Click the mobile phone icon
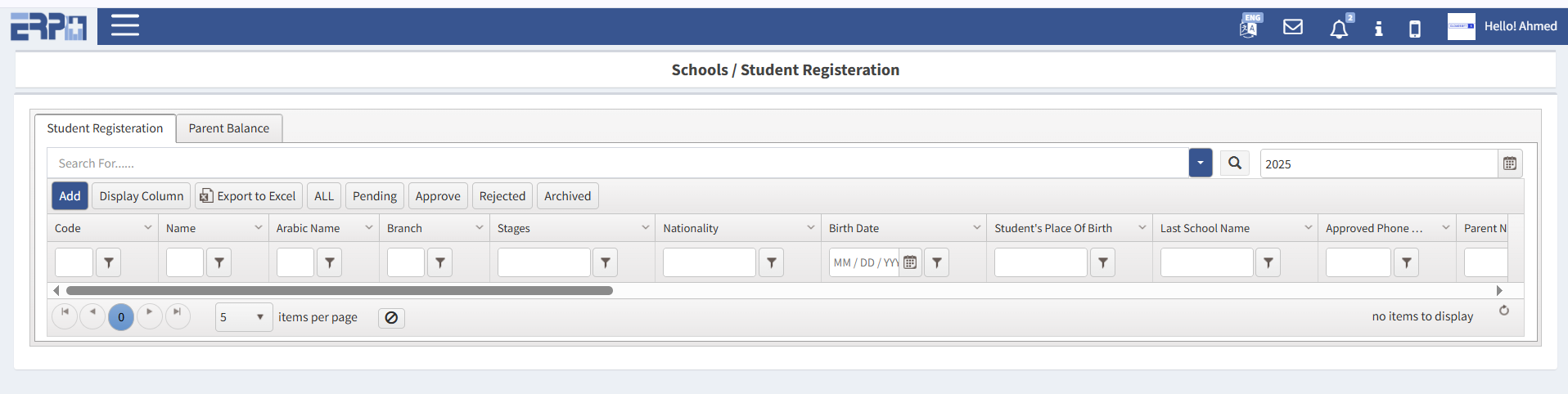 click(1414, 29)
